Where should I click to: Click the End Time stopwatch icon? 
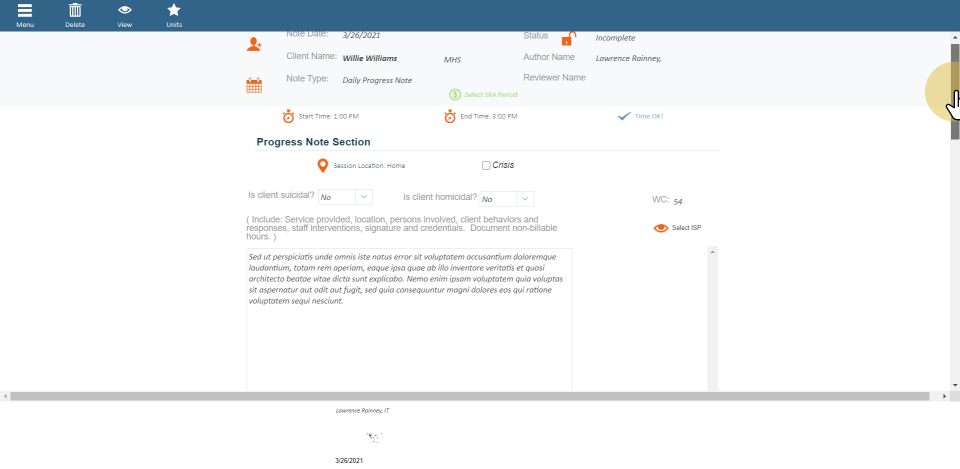450,116
